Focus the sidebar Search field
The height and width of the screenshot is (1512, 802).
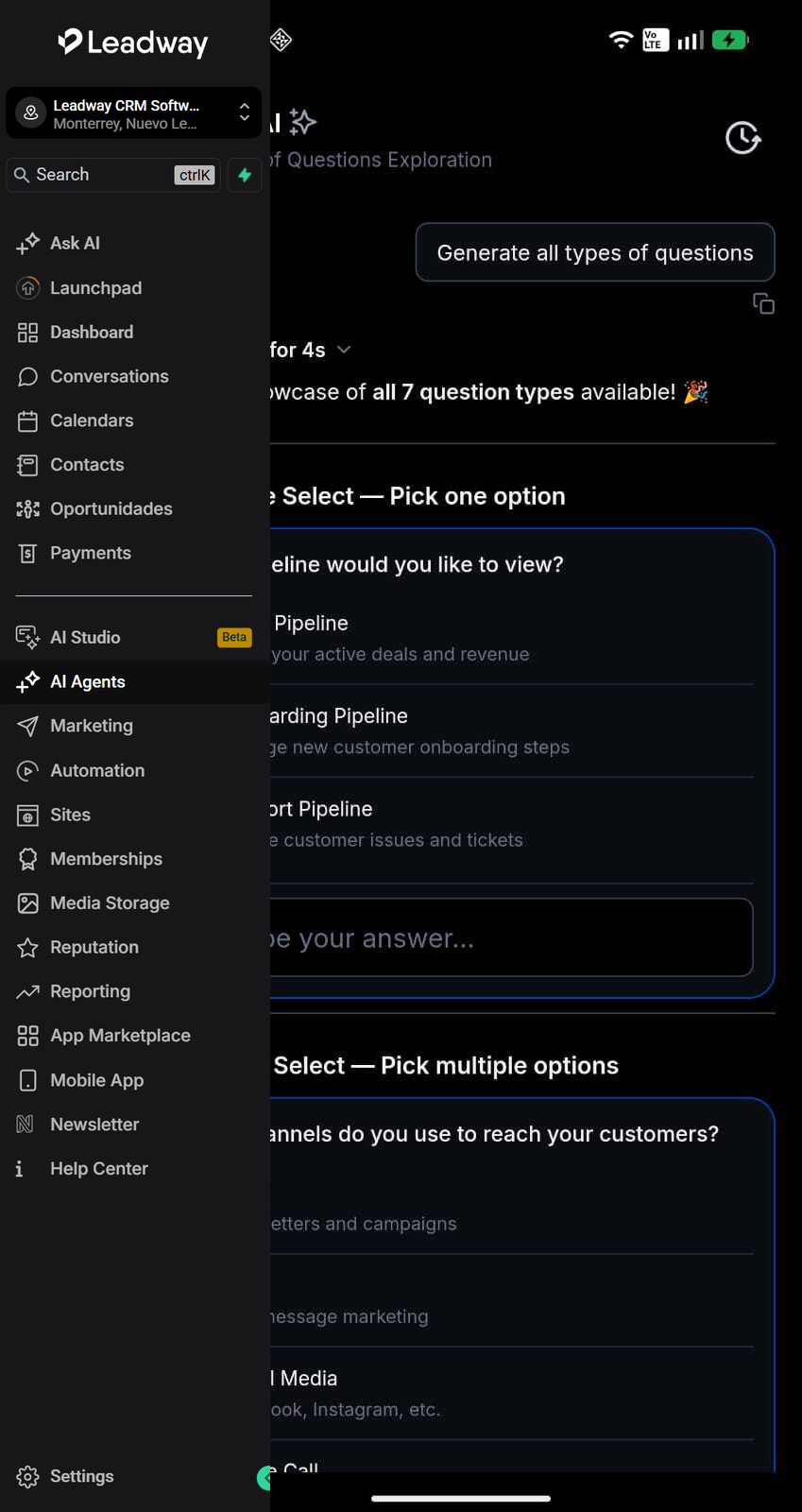pos(113,175)
